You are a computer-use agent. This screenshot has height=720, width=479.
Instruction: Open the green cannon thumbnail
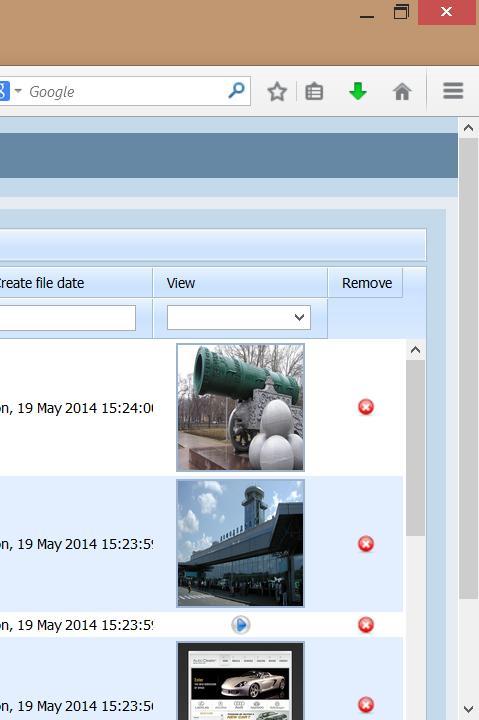(x=240, y=407)
